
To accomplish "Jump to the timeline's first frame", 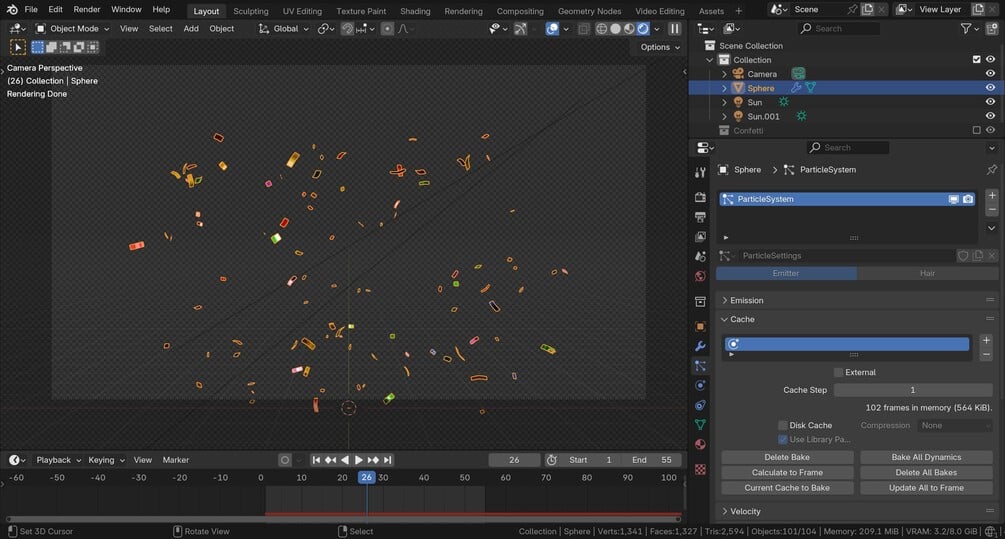I will click(x=316, y=460).
